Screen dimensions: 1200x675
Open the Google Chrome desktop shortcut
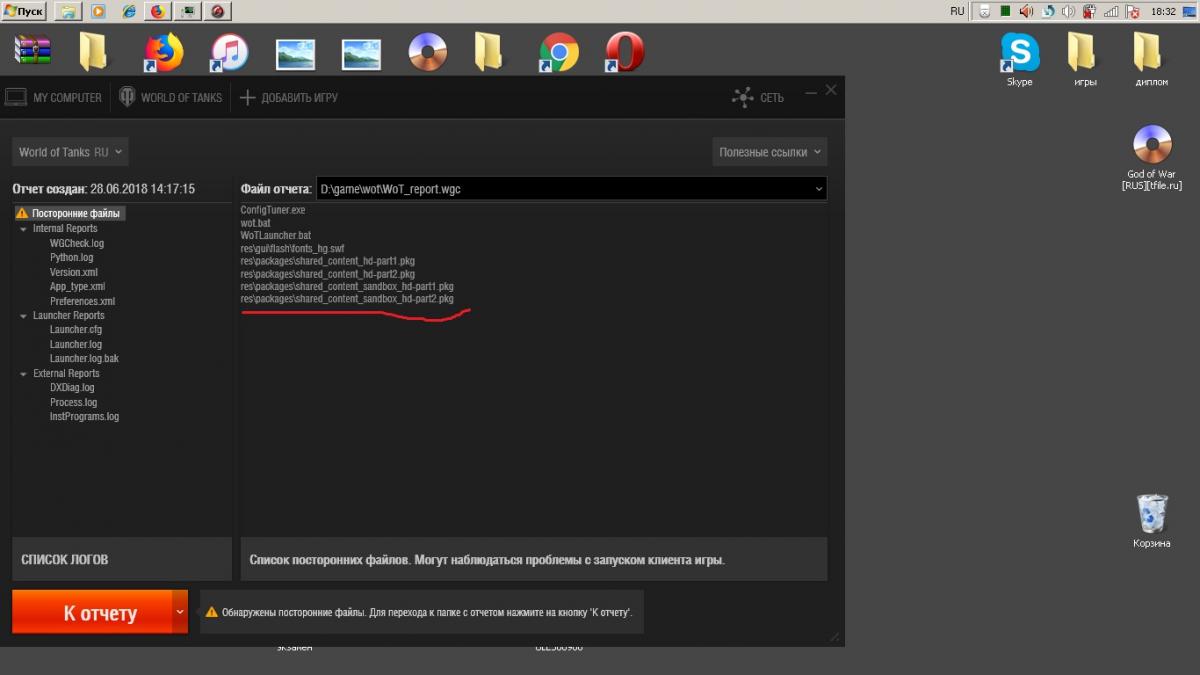tap(559, 52)
